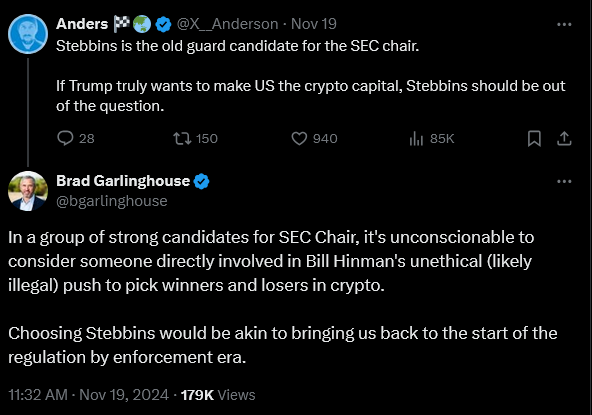This screenshot has width=592, height=415.
Task: Like Anders' tweet with heart icon
Action: point(299,139)
